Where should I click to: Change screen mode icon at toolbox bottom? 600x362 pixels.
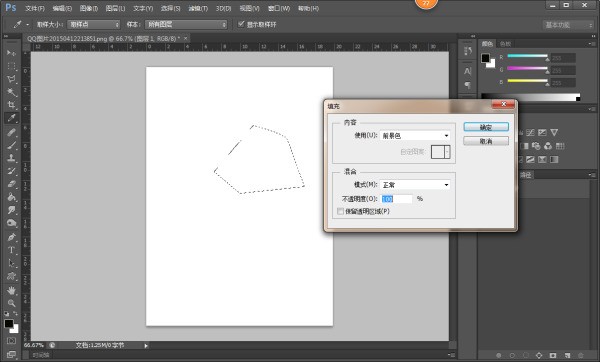(11, 354)
